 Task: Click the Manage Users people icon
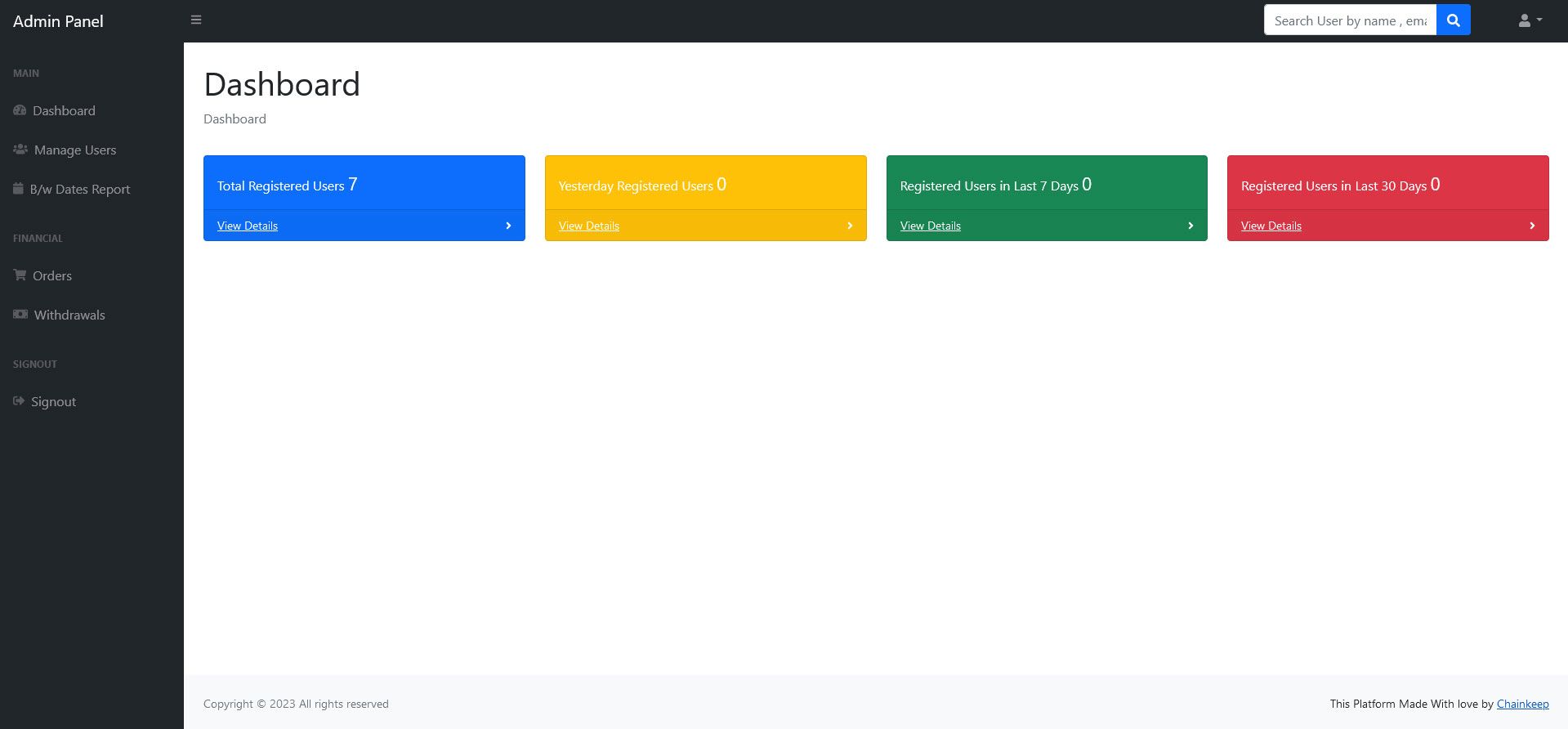(20, 150)
